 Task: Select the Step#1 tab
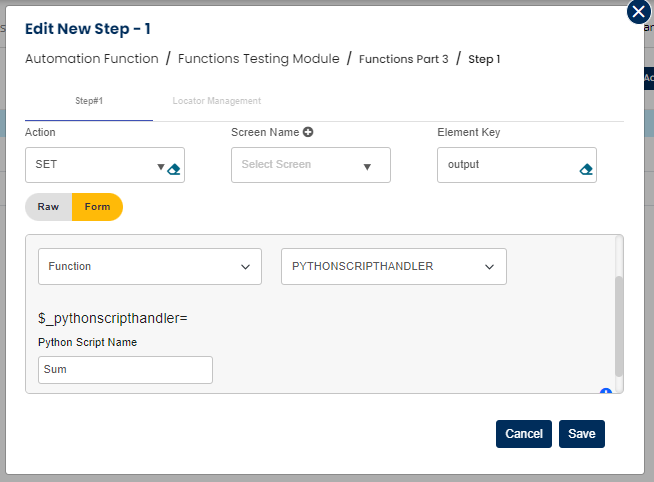coord(89,101)
